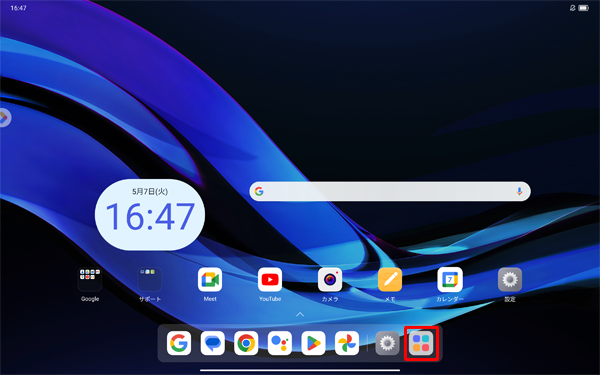Launch the Meet app

pyautogui.click(x=210, y=279)
